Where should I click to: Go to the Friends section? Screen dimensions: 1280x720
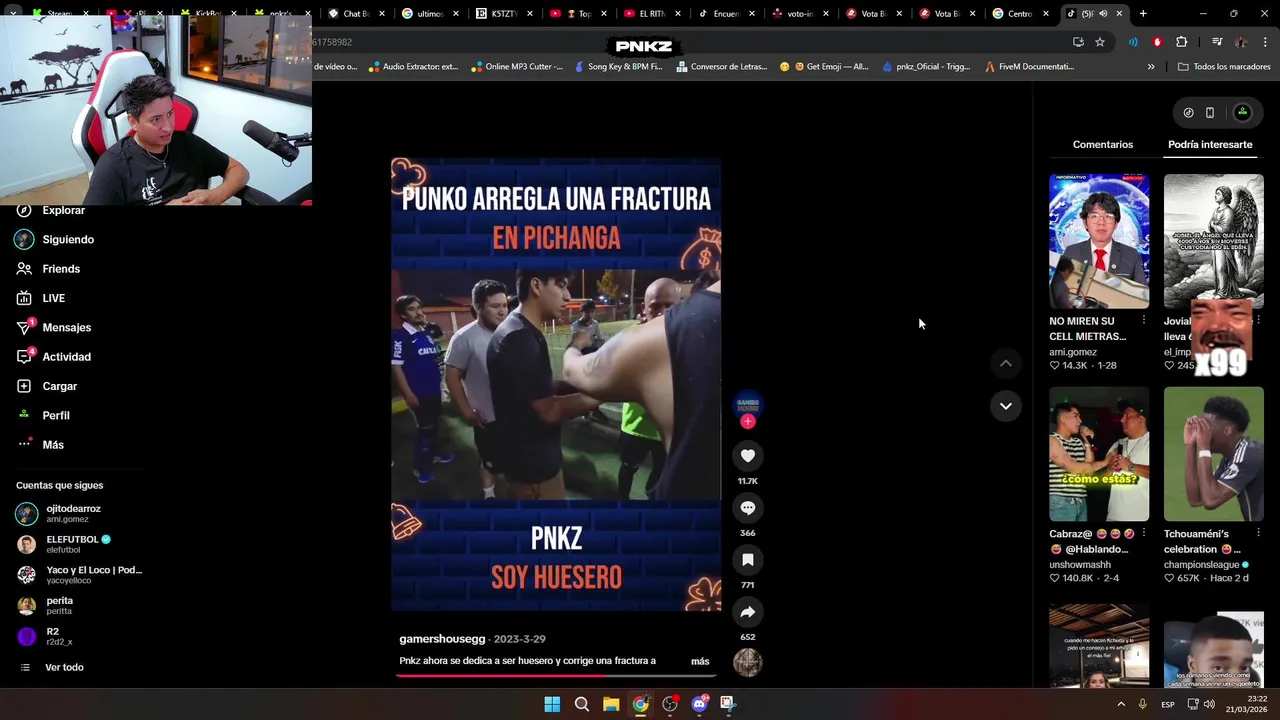point(48,269)
